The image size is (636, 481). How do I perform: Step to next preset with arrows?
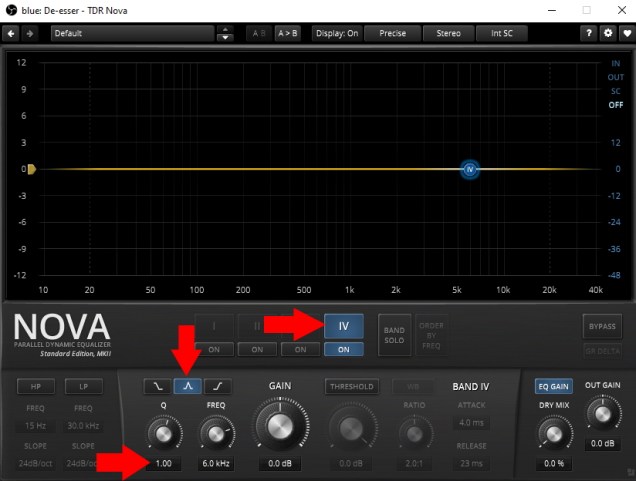pyautogui.click(x=225, y=38)
